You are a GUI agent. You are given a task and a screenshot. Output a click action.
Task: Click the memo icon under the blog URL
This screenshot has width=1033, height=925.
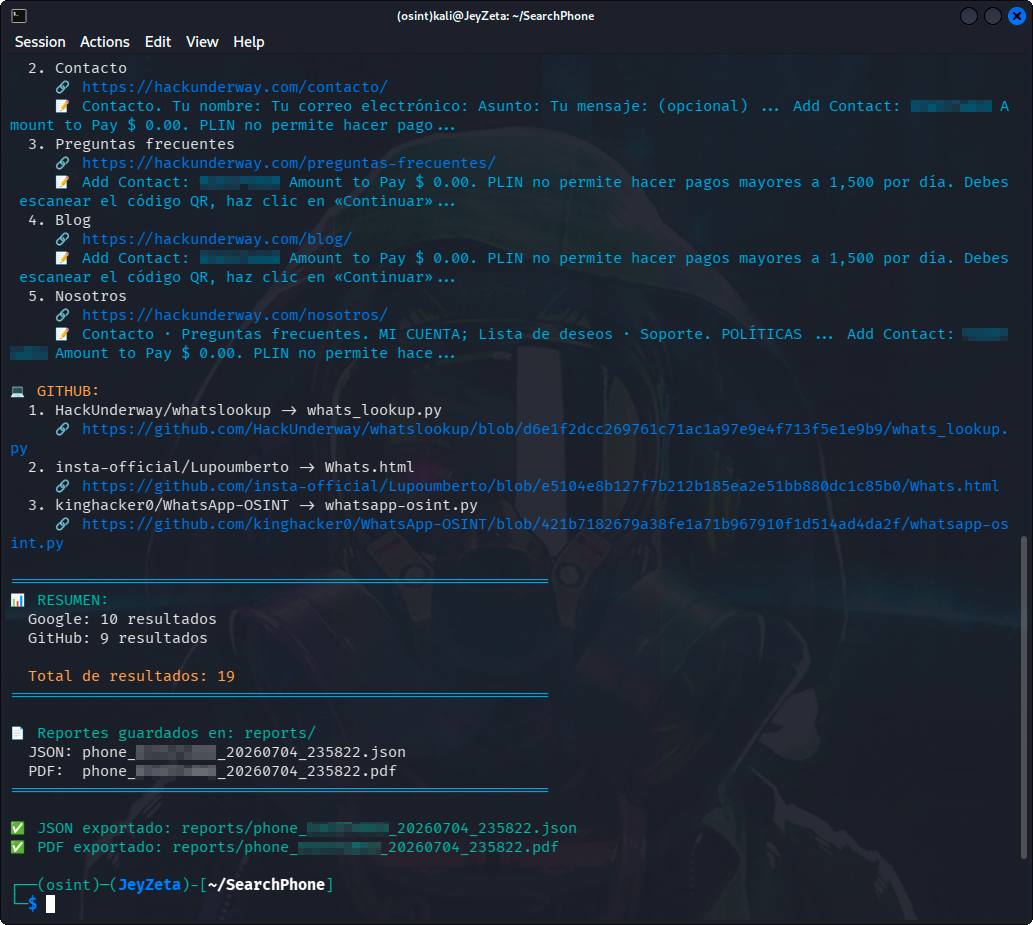coord(63,258)
